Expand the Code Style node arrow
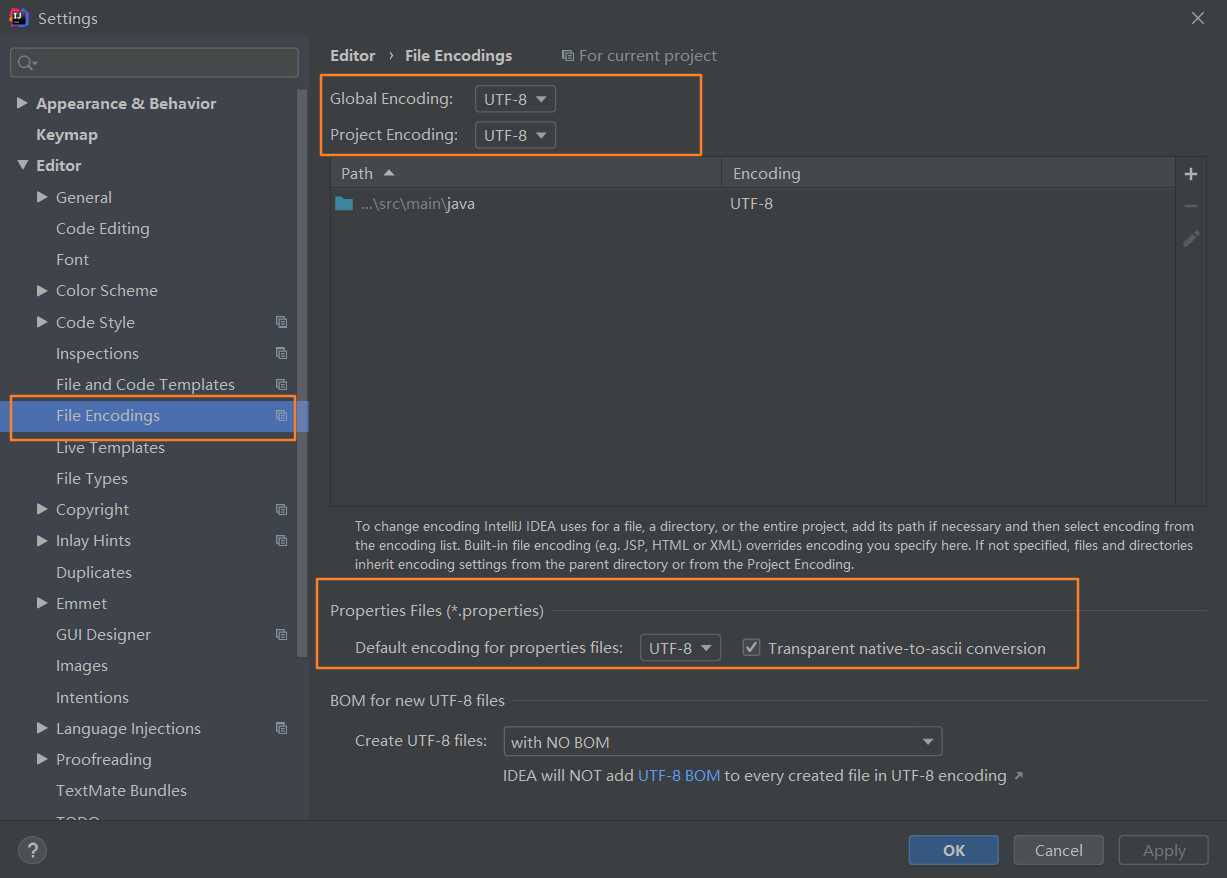 (42, 322)
